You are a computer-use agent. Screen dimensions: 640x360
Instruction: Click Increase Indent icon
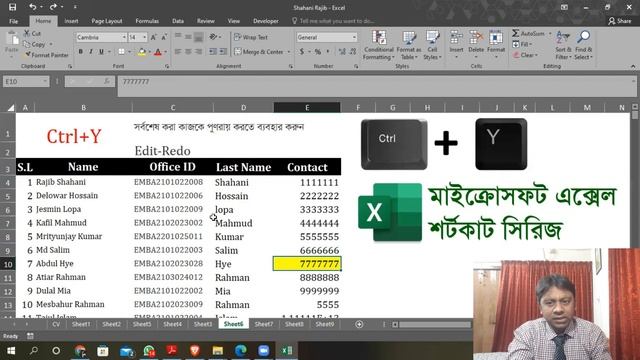click(x=223, y=52)
